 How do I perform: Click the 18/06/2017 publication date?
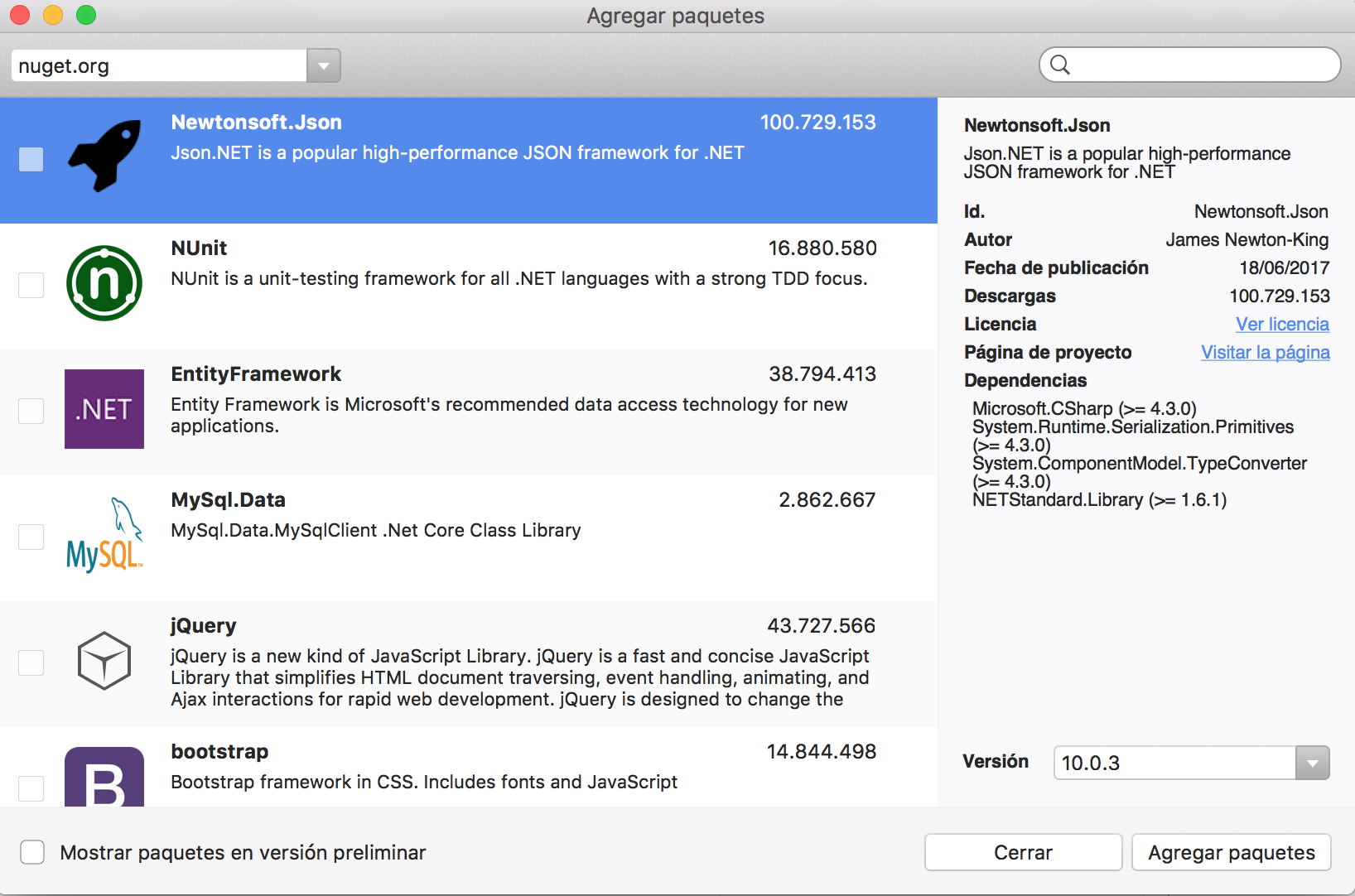coord(1285,267)
